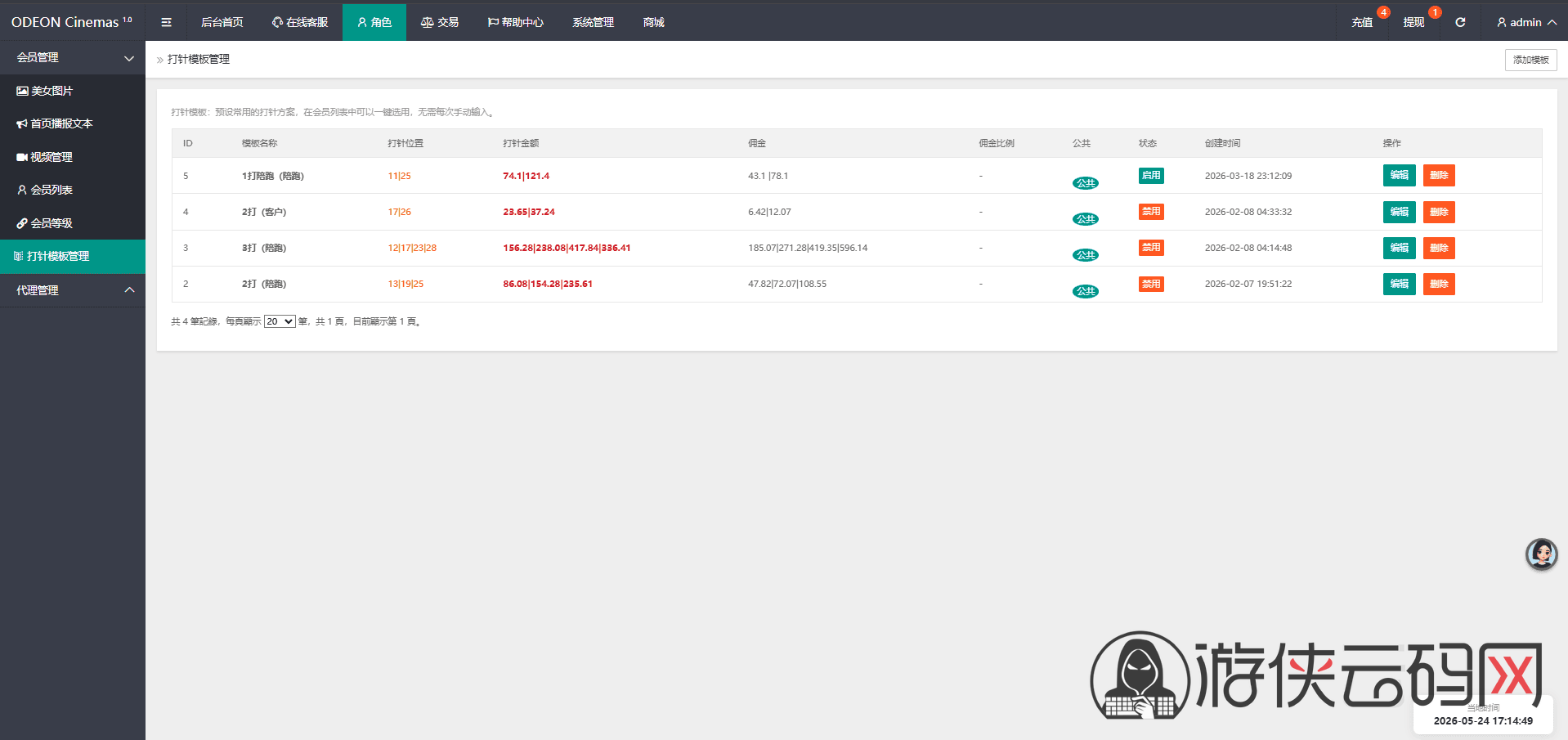Click the 添加模板 button
1568x740 pixels.
click(x=1530, y=60)
